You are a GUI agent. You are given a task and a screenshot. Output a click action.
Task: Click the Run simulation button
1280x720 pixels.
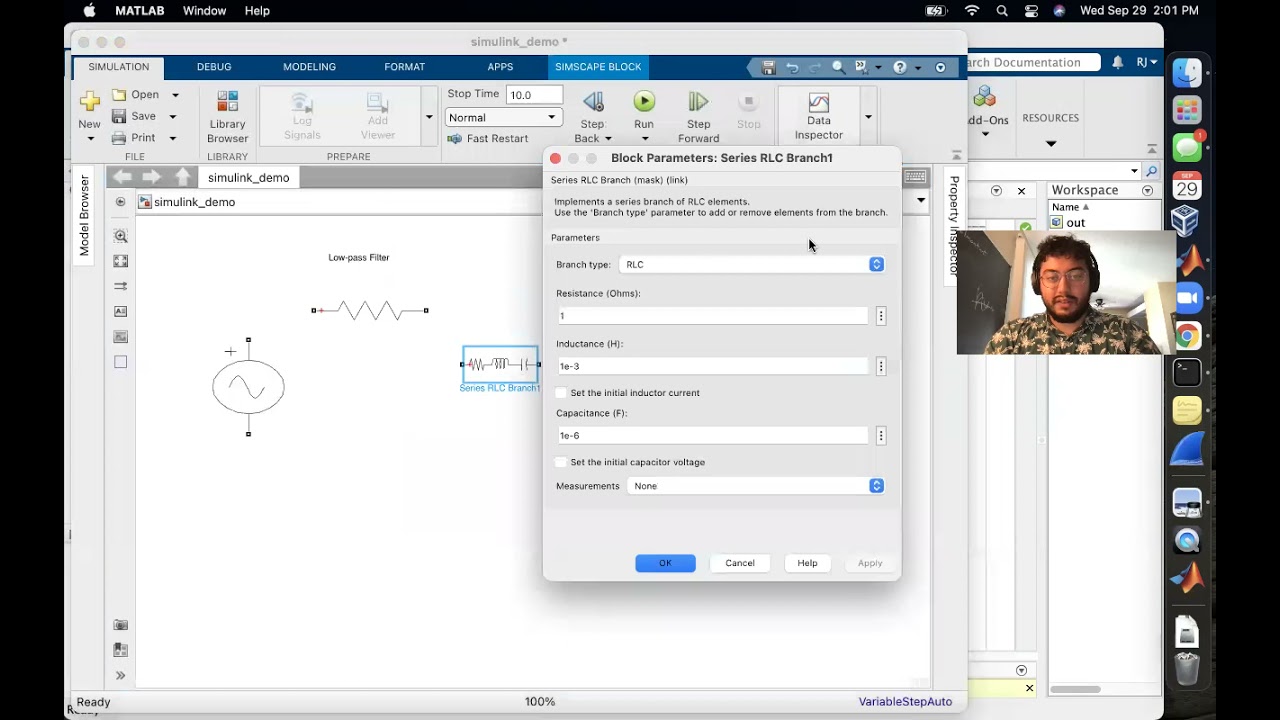tap(644, 101)
